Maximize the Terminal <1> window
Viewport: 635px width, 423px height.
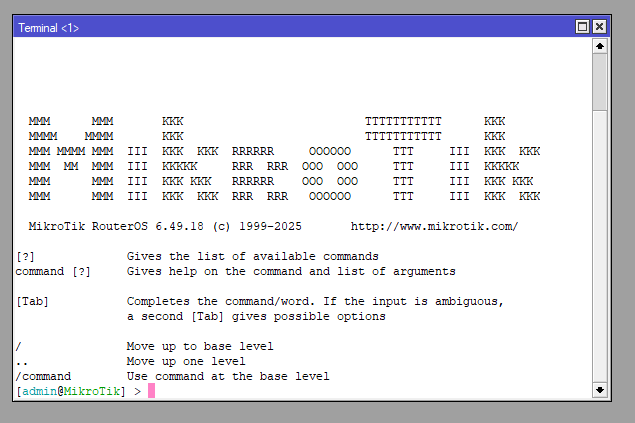point(582,27)
